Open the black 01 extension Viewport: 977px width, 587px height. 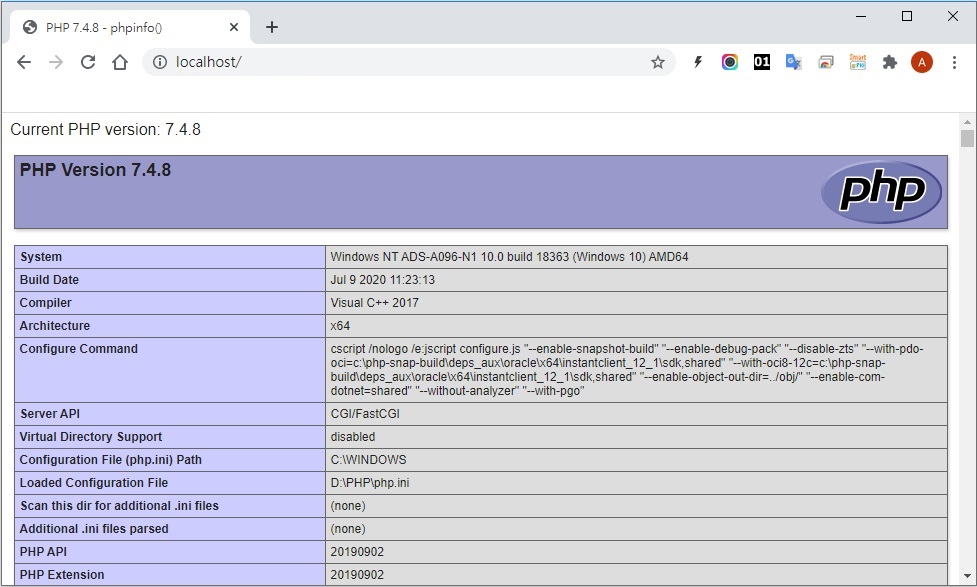(762, 62)
